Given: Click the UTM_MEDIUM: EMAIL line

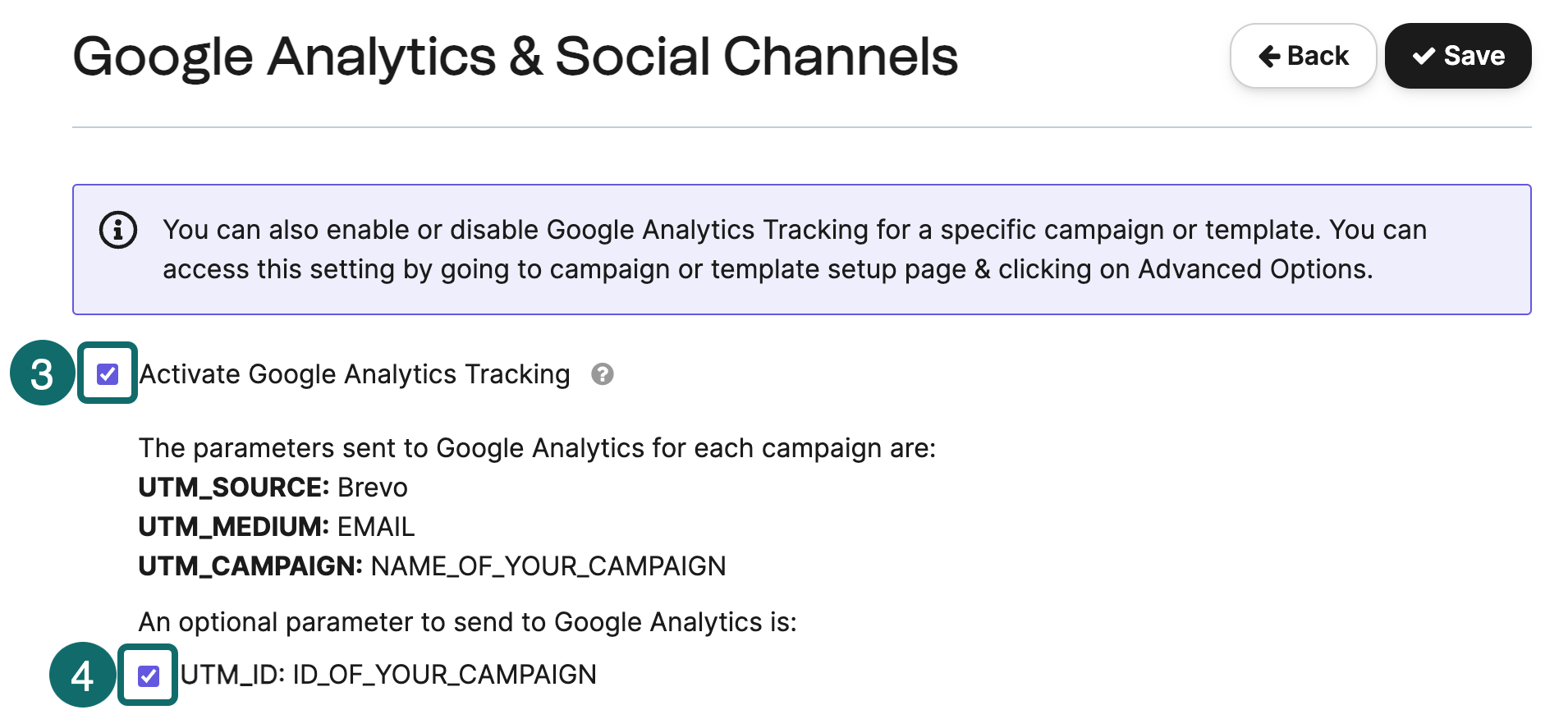Looking at the screenshot, I should [x=276, y=527].
